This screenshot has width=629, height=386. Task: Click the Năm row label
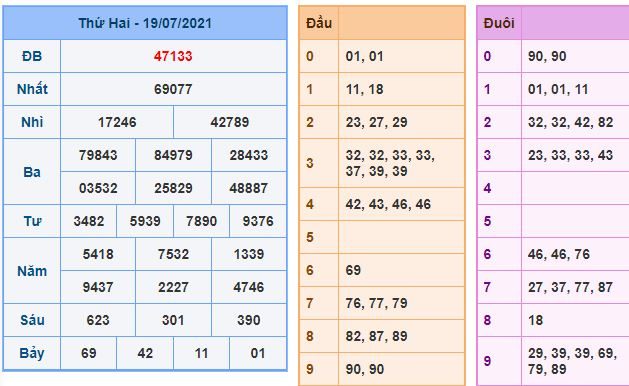pyautogui.click(x=32, y=271)
